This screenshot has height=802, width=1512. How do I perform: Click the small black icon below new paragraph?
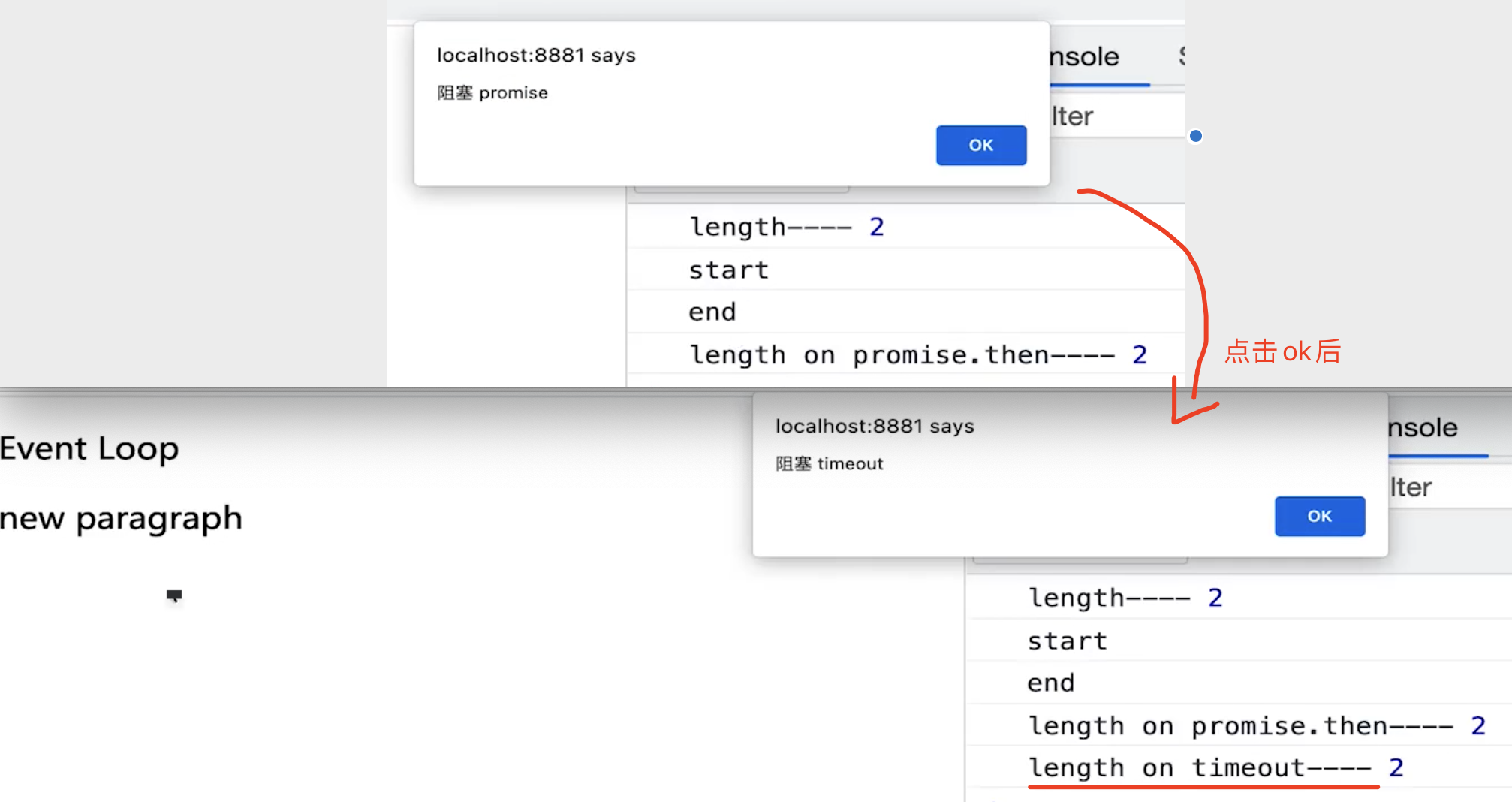coord(174,596)
